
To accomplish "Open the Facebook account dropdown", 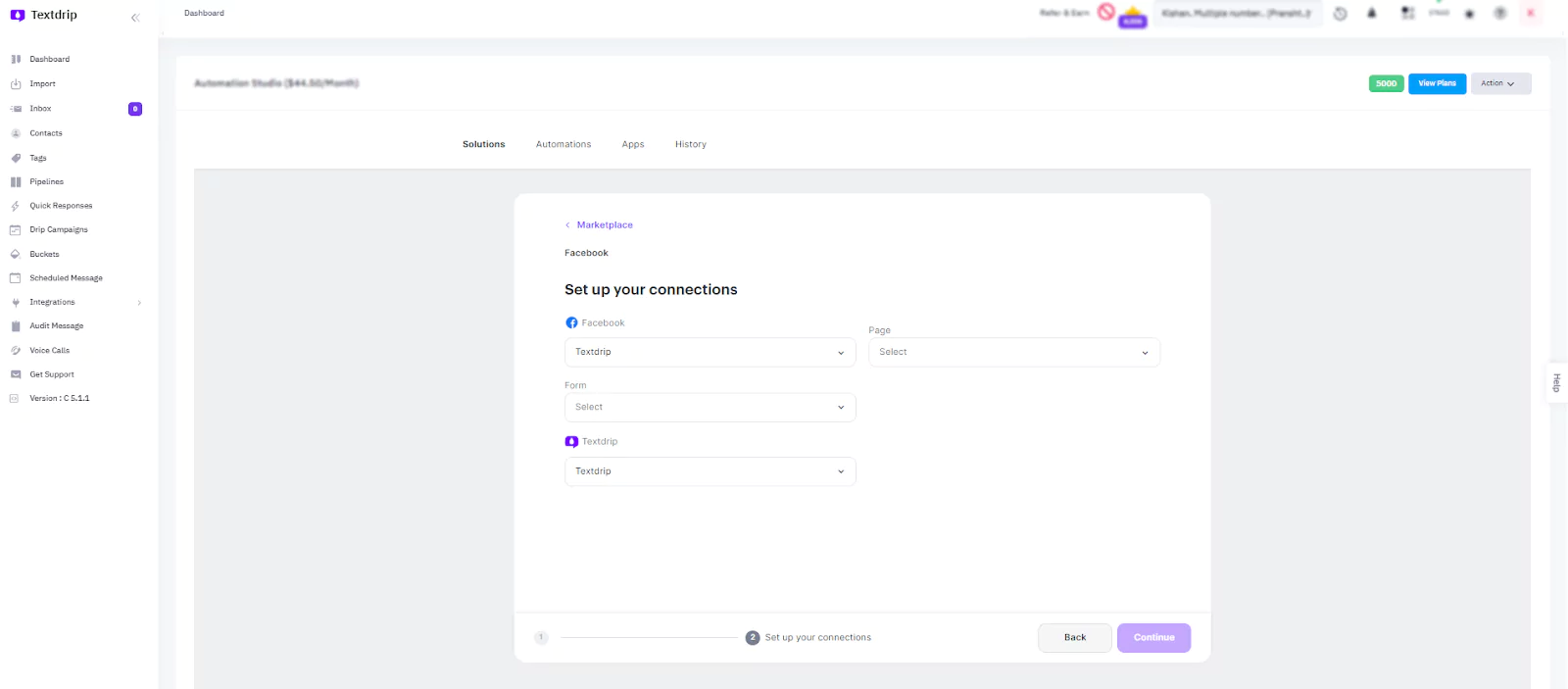I will click(x=710, y=352).
